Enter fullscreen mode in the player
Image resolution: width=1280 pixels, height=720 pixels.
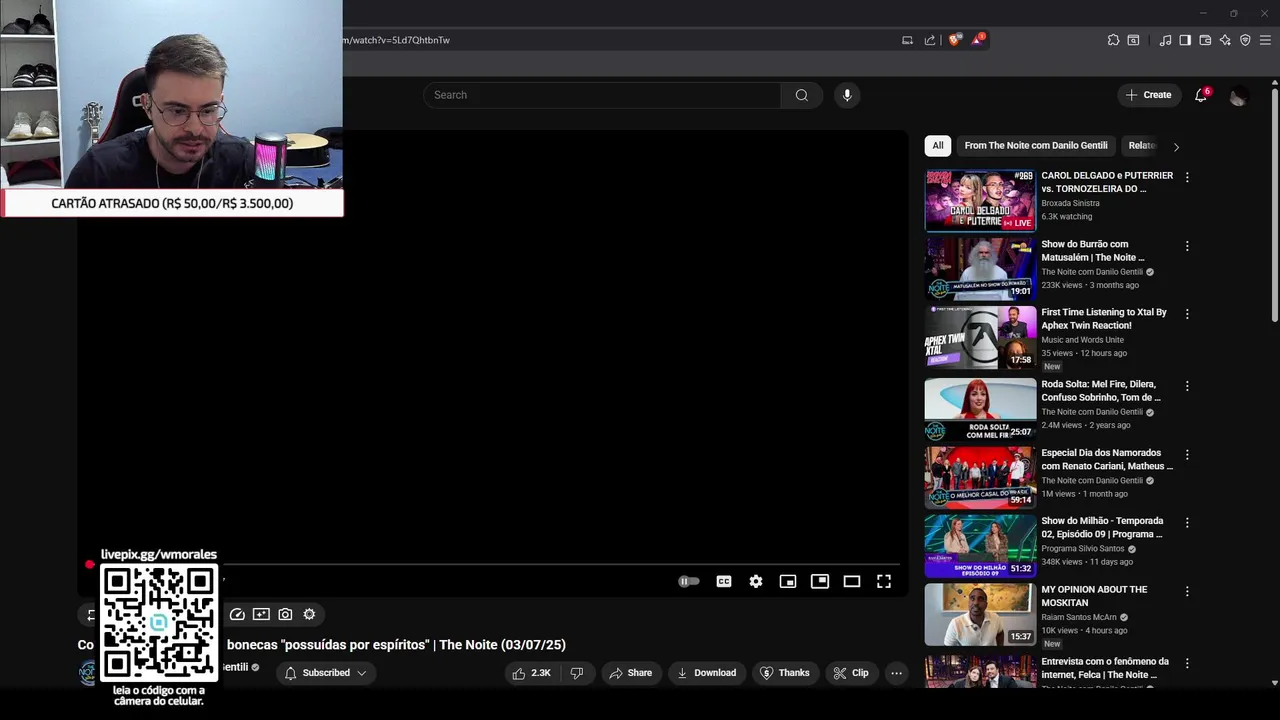tap(884, 581)
